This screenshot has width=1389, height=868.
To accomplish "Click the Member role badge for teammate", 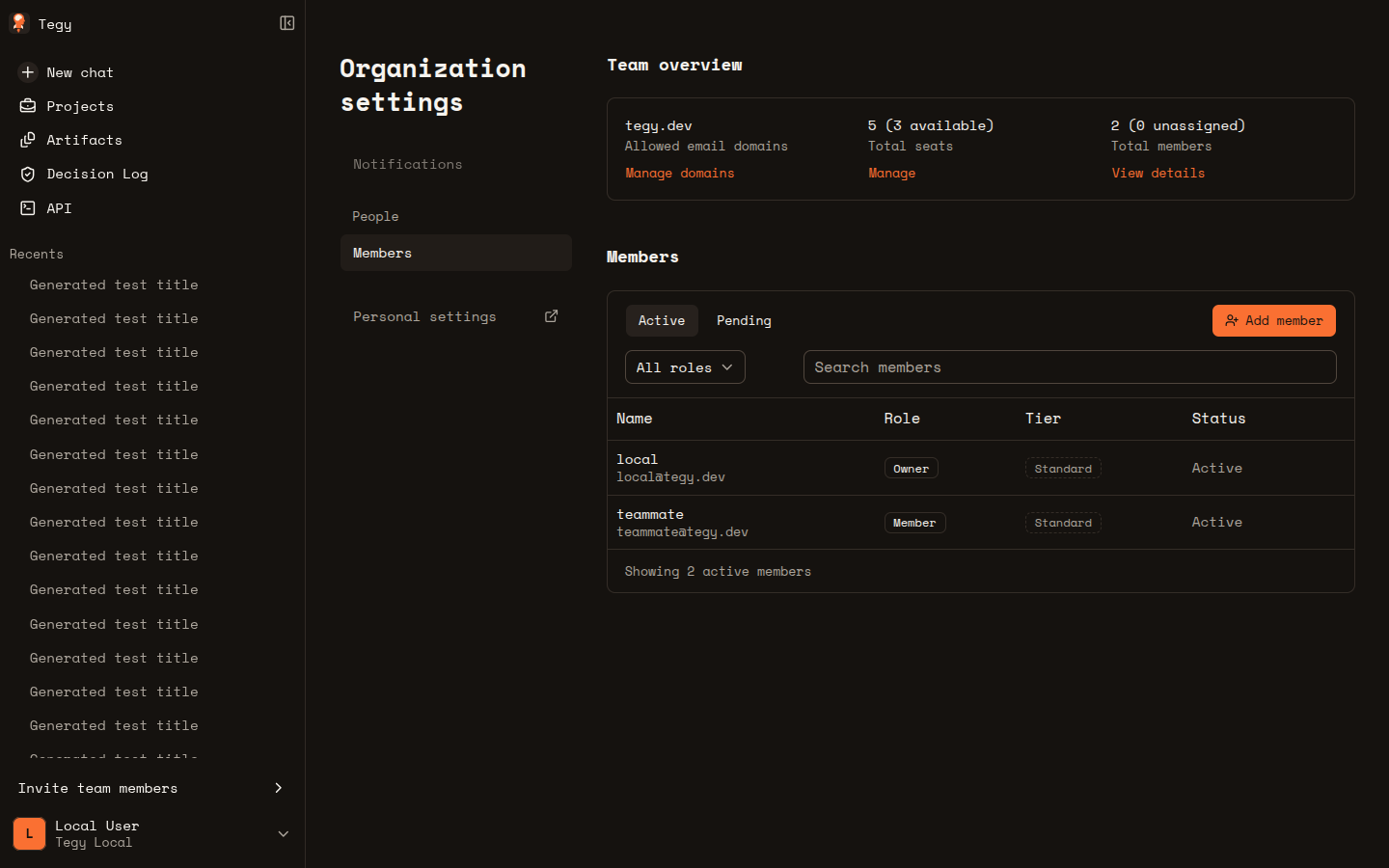I will pos(914,523).
